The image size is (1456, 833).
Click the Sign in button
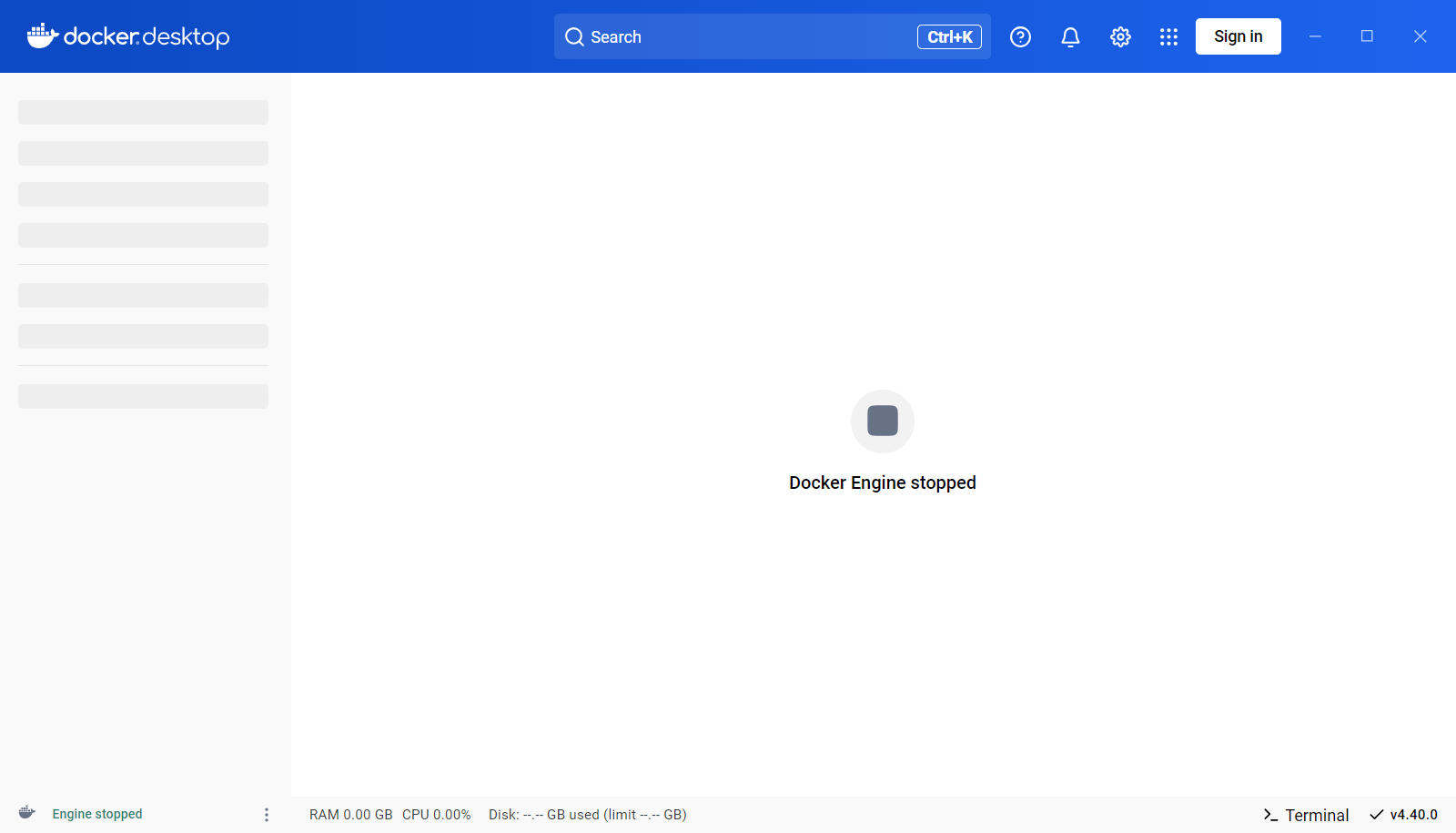coord(1238,36)
